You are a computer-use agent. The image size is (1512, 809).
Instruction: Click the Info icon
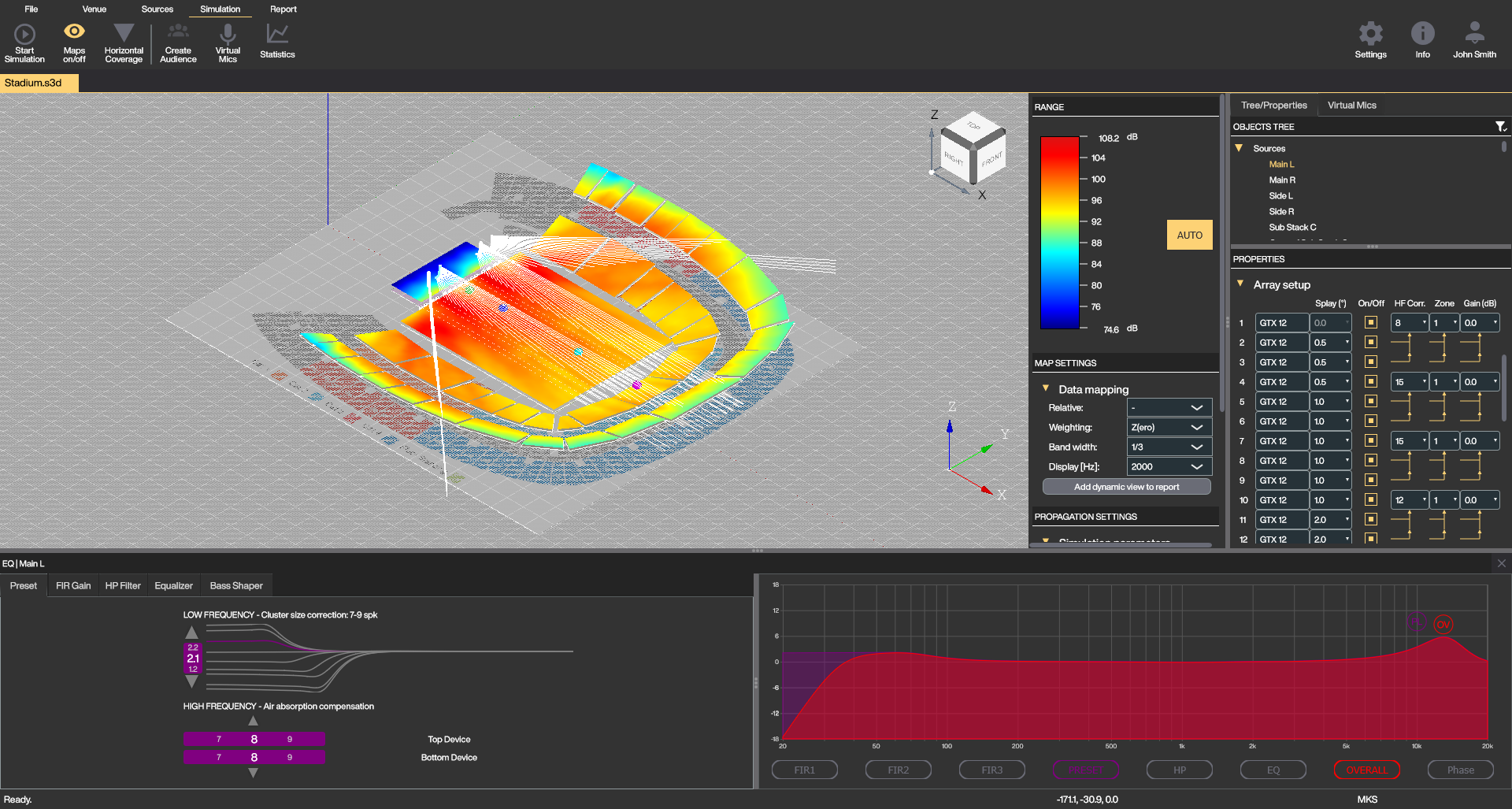(x=1422, y=34)
